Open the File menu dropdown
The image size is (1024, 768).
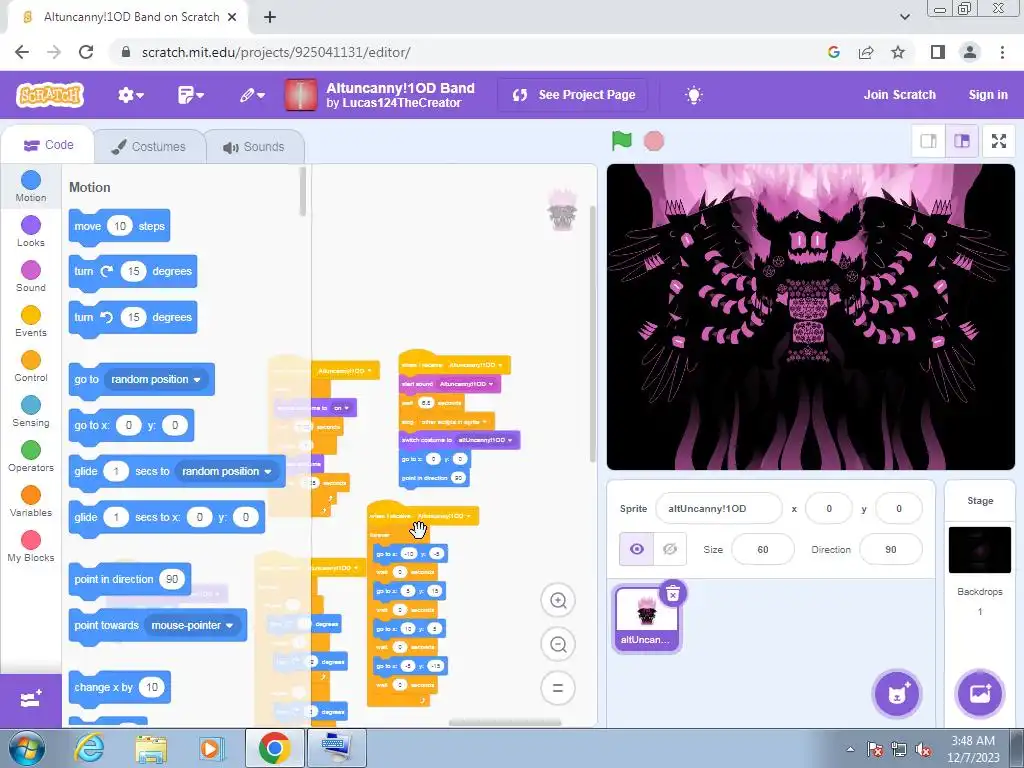(191, 95)
